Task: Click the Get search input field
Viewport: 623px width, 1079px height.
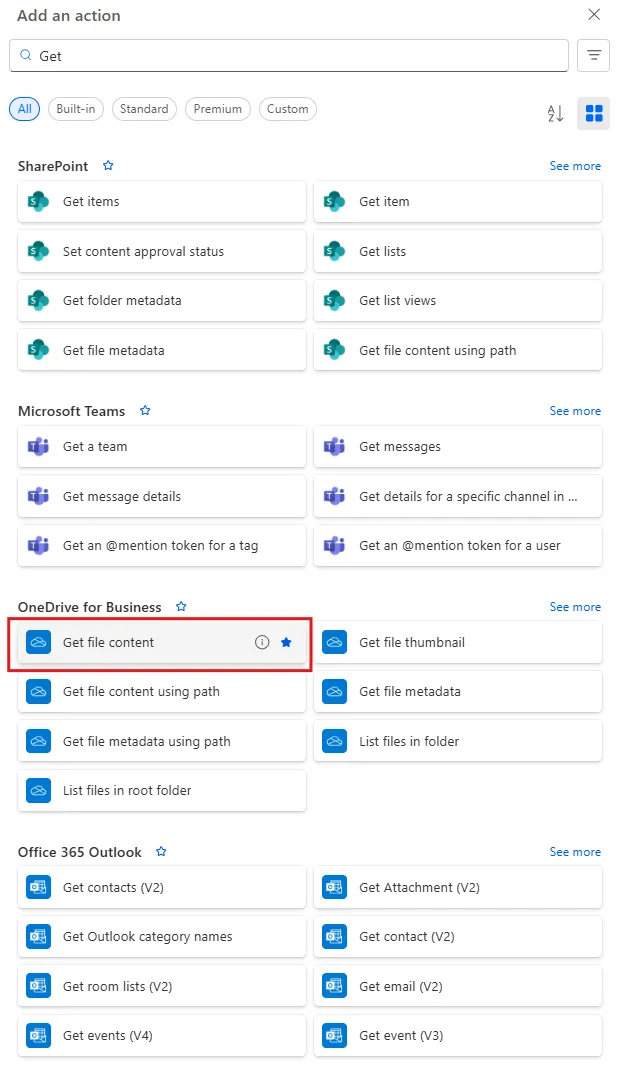Action: pyautogui.click(x=300, y=56)
